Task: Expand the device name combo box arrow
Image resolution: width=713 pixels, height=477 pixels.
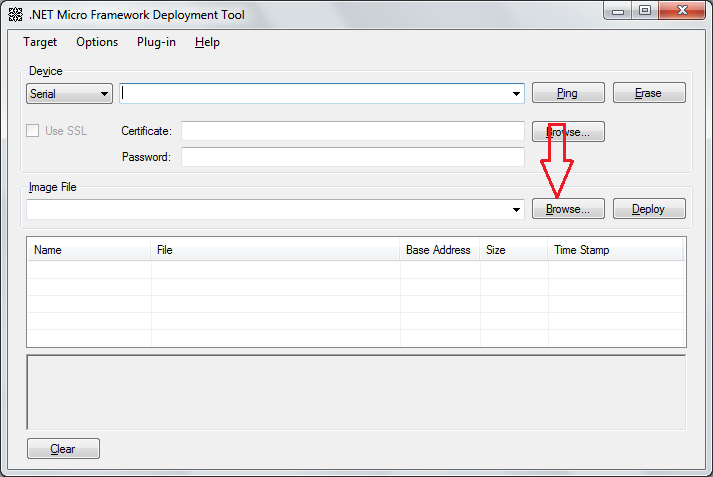Action: (516, 94)
